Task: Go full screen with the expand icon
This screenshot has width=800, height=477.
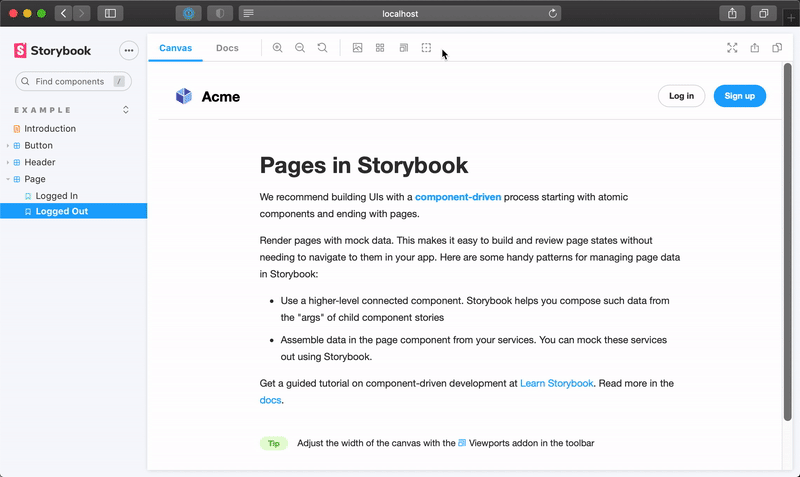Action: coord(732,48)
